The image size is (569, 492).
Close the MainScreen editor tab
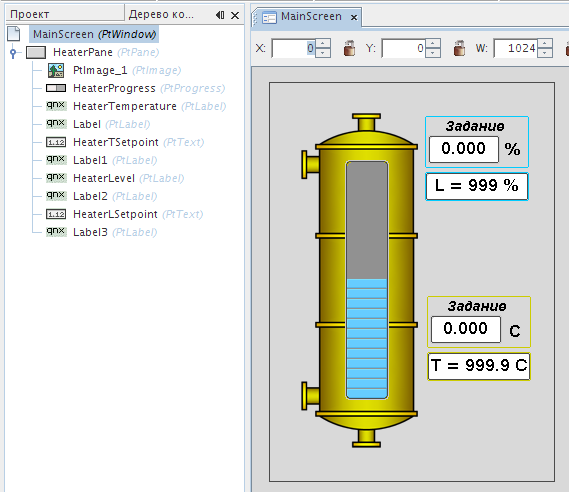coord(354,17)
